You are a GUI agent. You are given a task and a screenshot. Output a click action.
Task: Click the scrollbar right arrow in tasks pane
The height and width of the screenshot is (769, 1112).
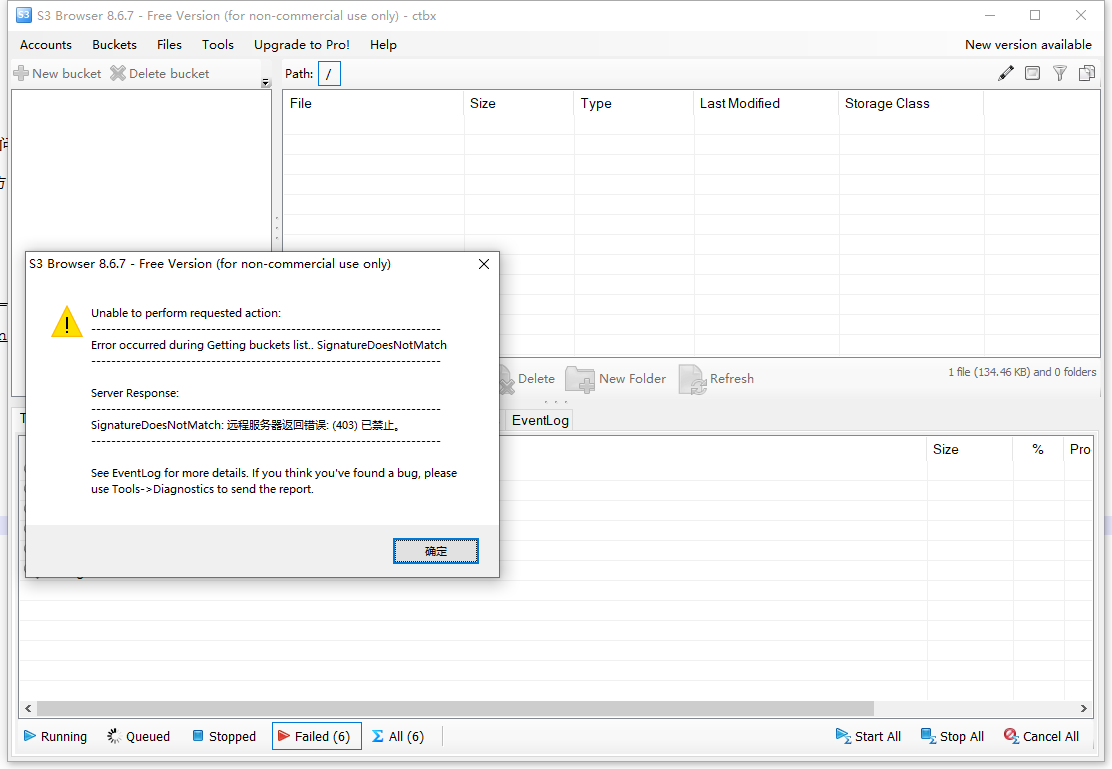(1084, 708)
